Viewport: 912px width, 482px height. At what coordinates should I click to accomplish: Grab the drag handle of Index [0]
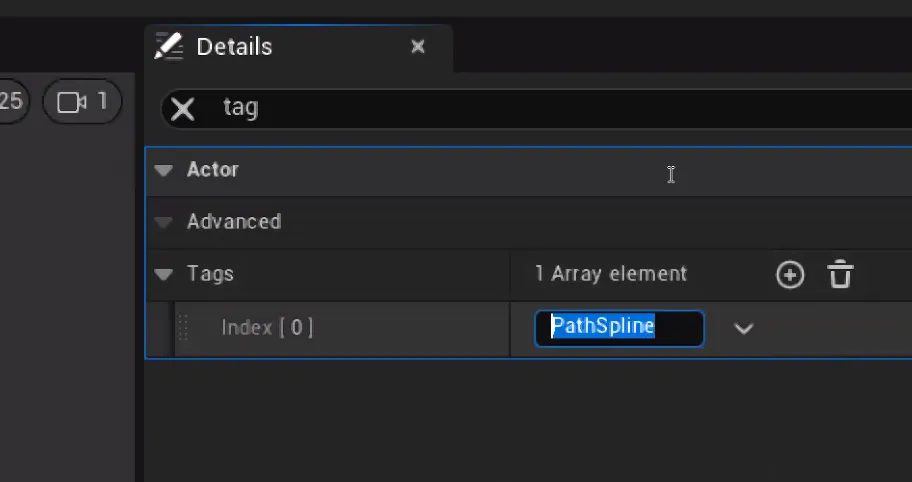pos(183,328)
